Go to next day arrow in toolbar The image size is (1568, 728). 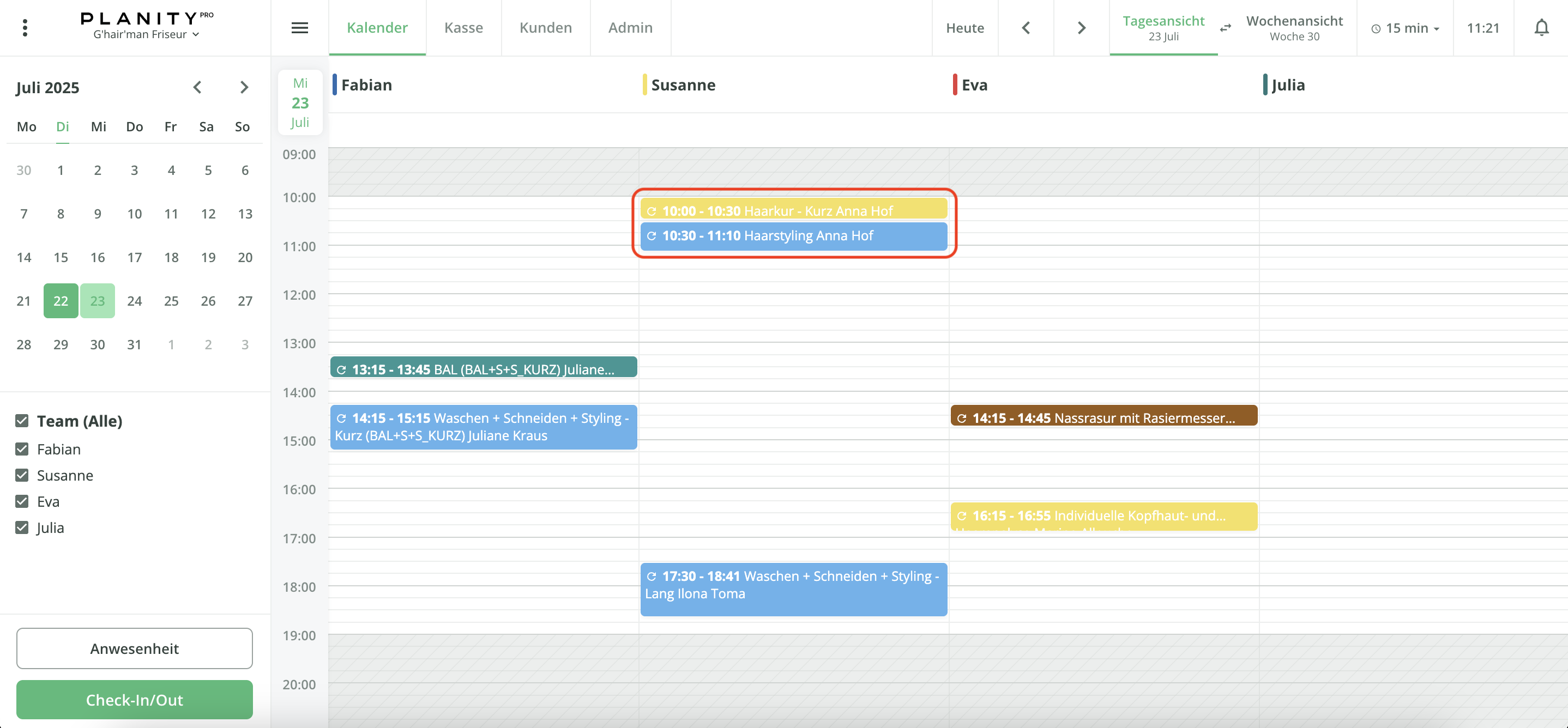click(x=1081, y=28)
